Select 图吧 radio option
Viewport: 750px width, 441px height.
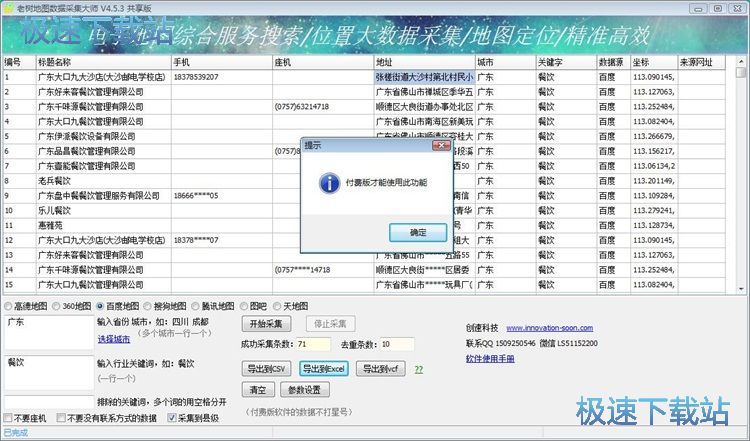tap(254, 306)
